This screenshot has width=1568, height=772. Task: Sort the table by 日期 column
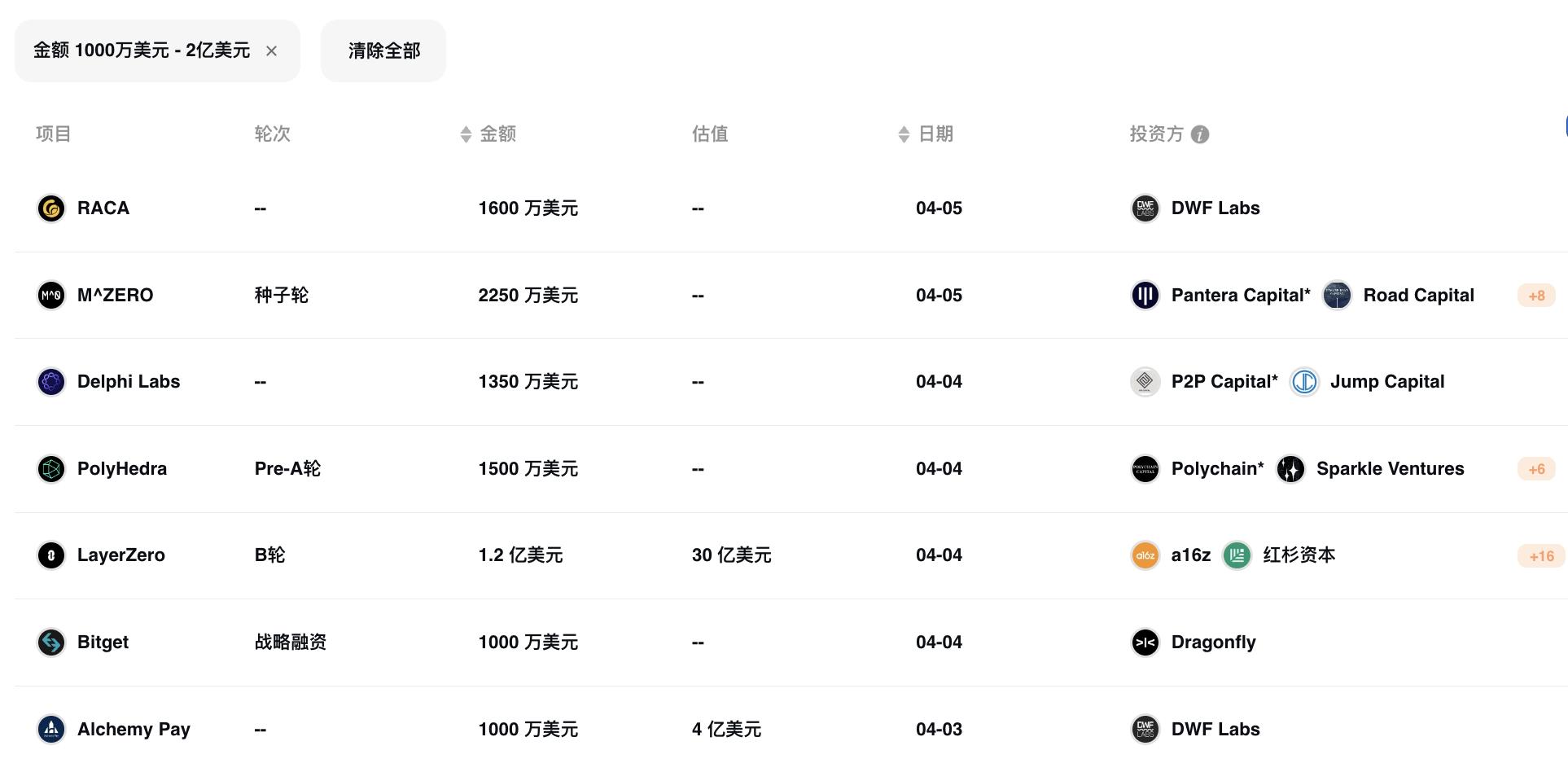904,134
